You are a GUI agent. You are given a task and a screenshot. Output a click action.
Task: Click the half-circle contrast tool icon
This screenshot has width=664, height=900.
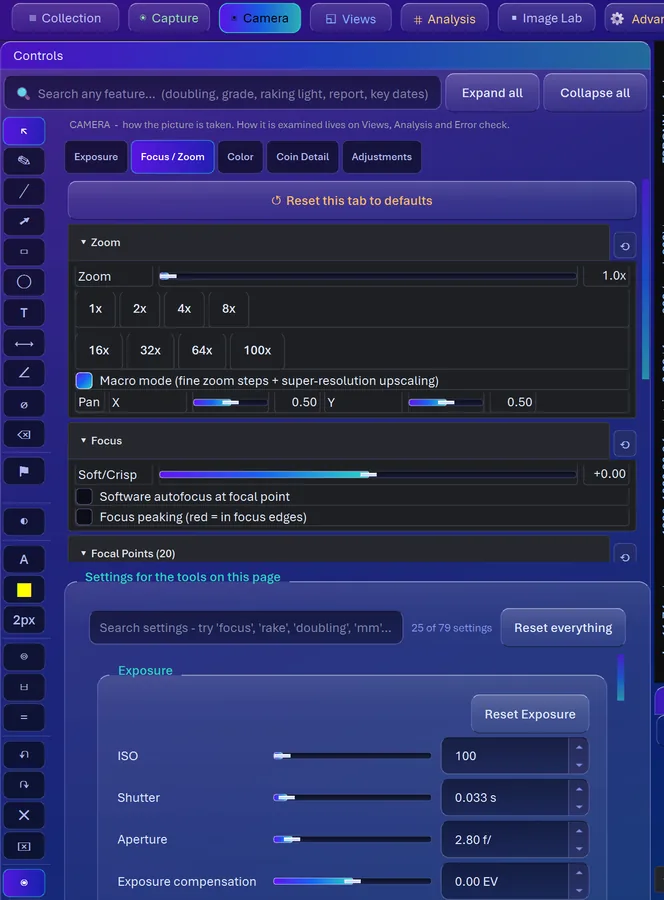[24, 521]
